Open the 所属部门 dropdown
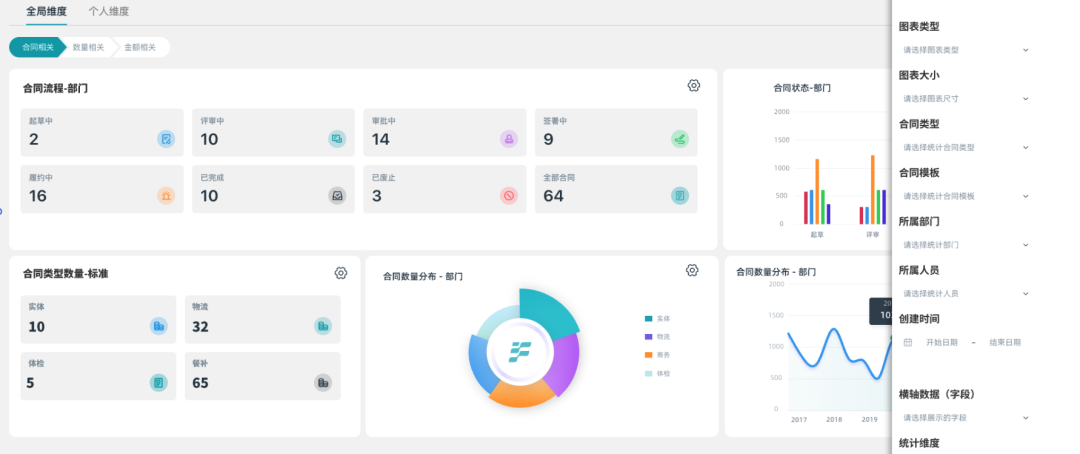The width and height of the screenshot is (1080, 454). coord(966,245)
